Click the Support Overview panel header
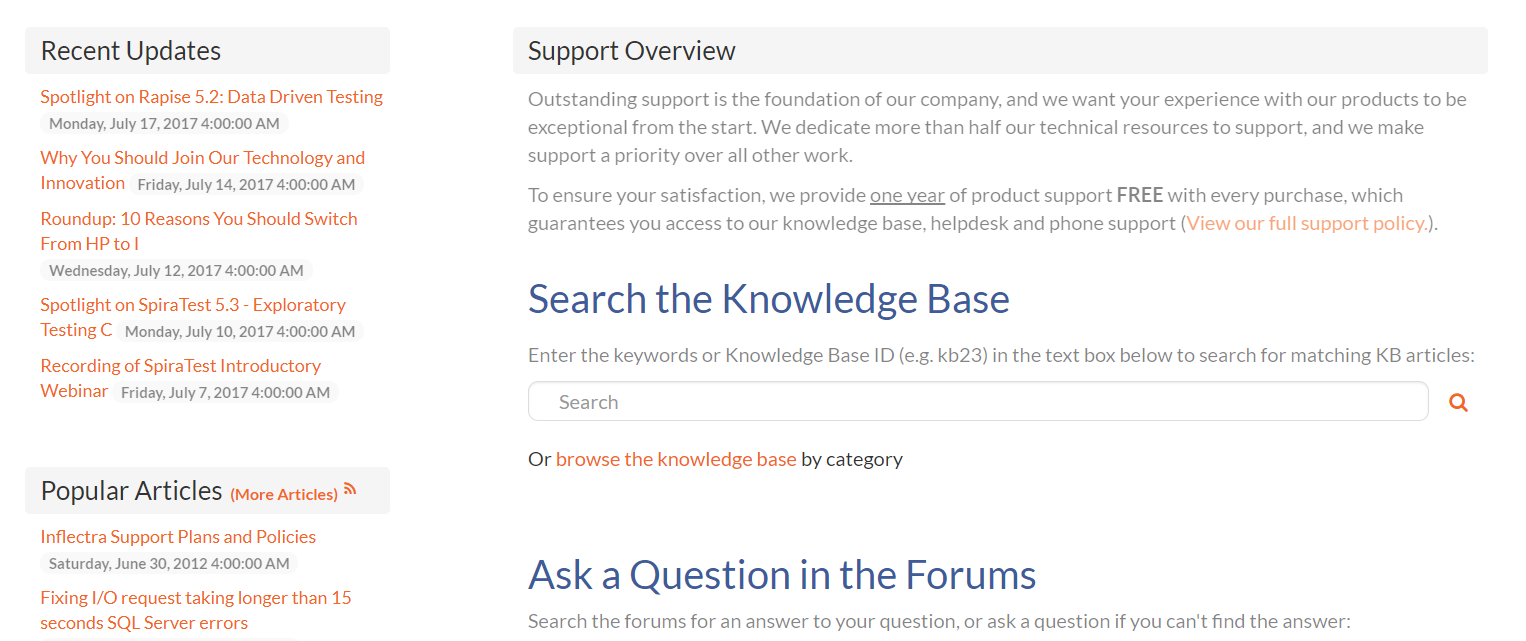This screenshot has width=1526, height=641. (x=999, y=51)
